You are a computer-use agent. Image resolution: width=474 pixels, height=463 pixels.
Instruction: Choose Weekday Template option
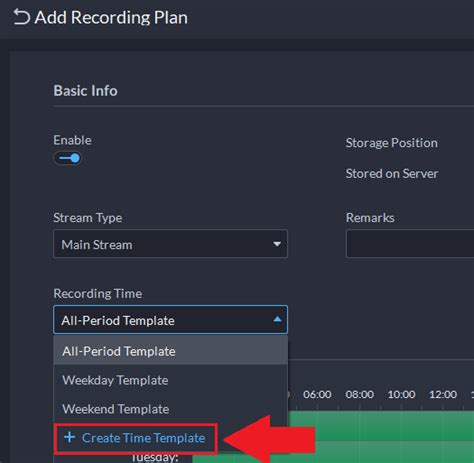(170, 380)
